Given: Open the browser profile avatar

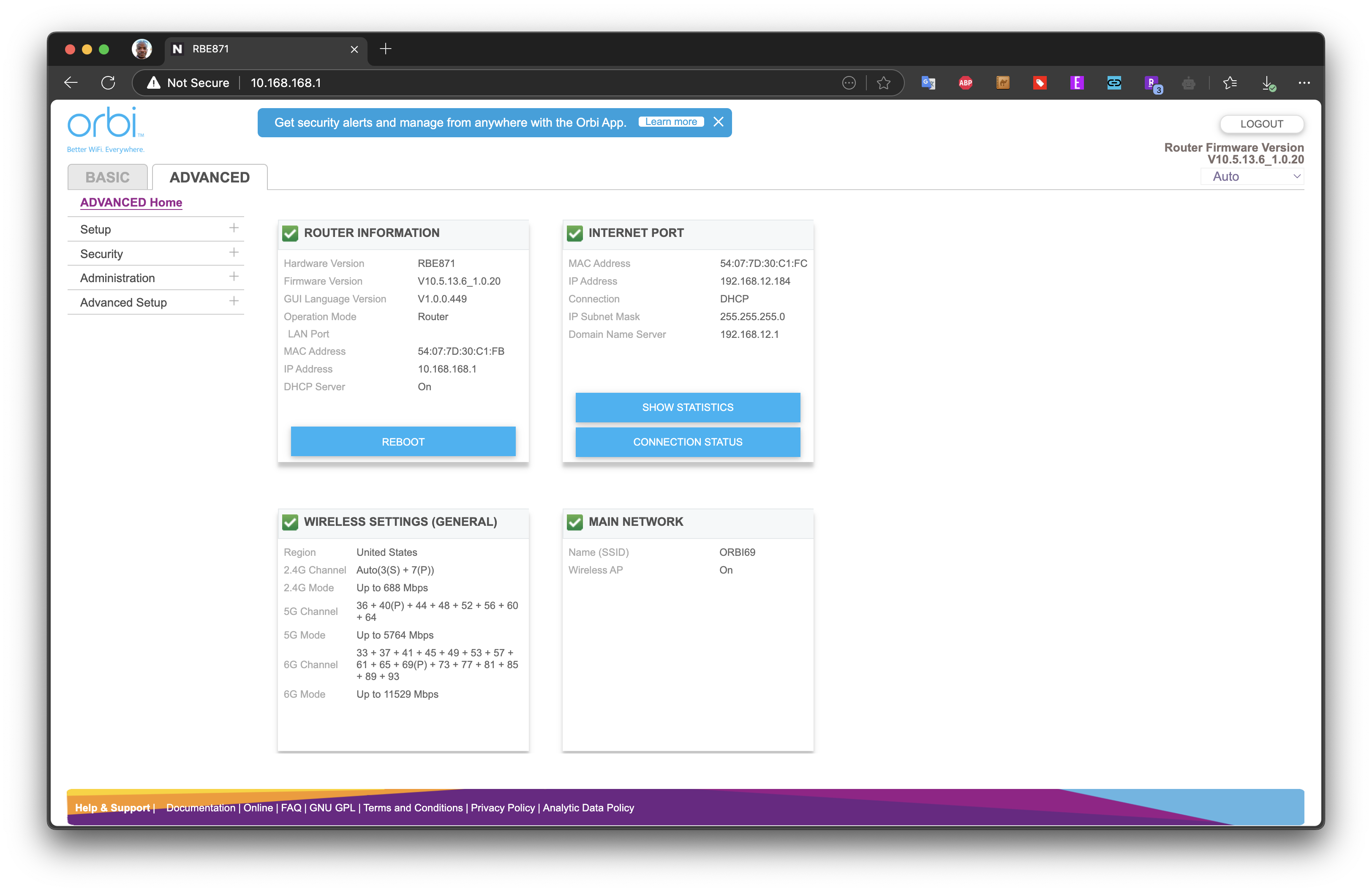Looking at the screenshot, I should (142, 49).
